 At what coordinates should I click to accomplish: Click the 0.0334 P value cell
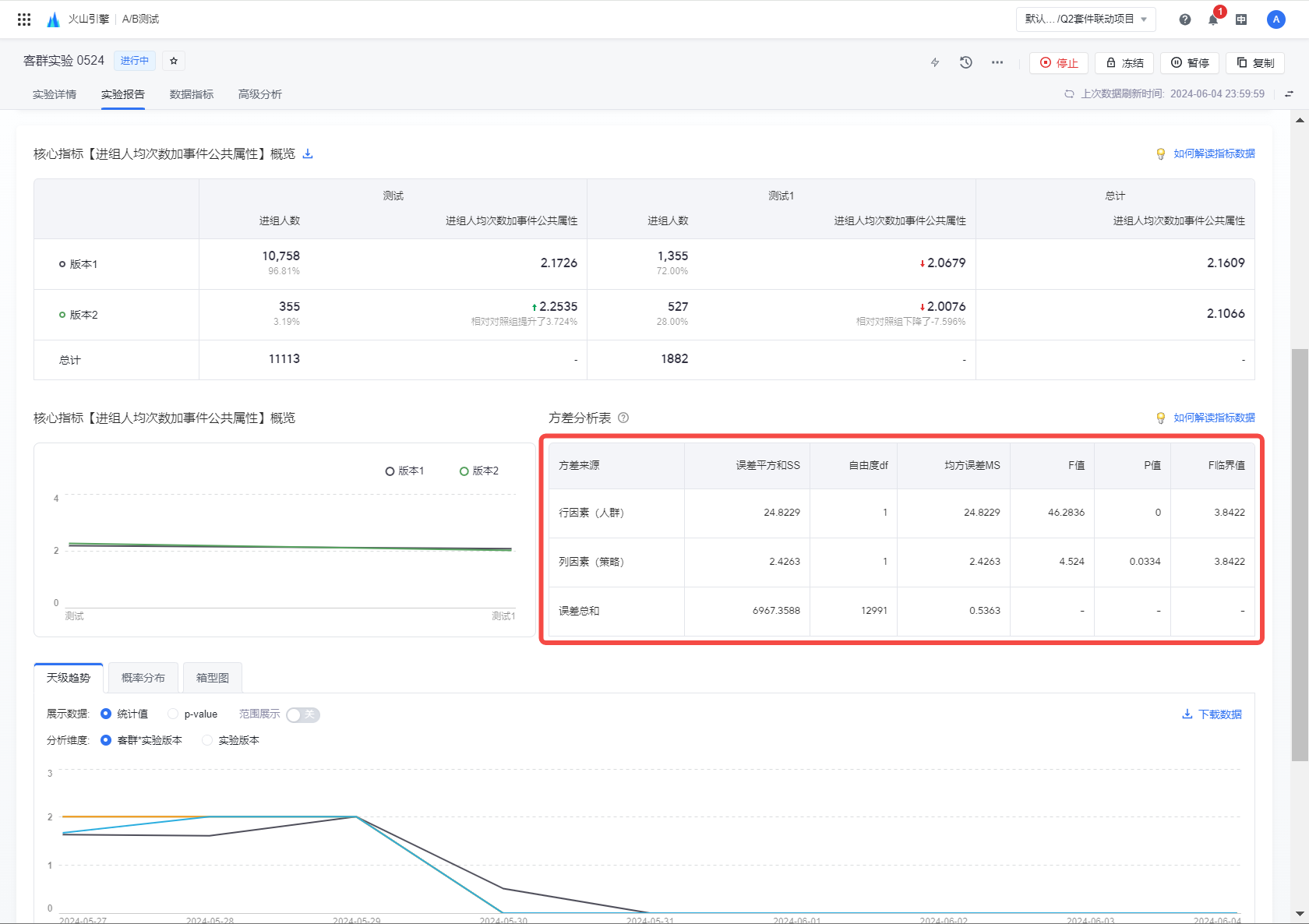(x=1145, y=562)
